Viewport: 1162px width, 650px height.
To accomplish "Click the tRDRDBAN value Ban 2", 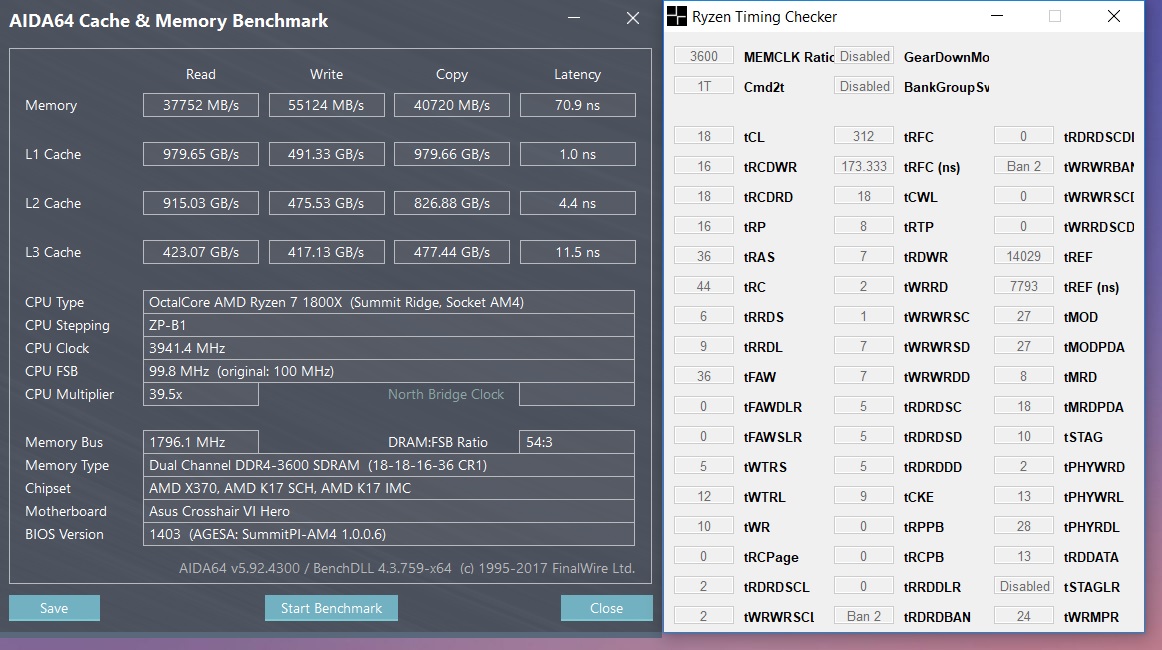I will click(x=863, y=616).
